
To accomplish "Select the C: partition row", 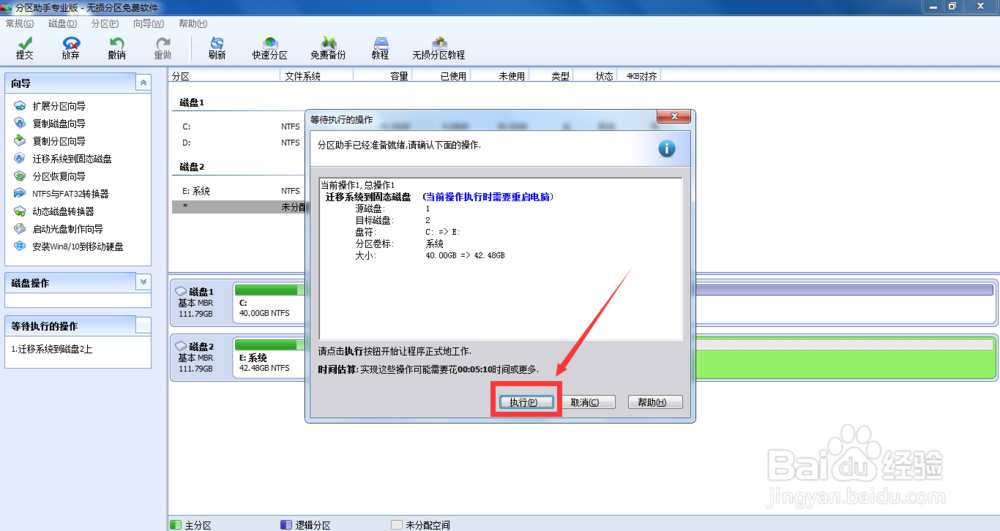I will pyautogui.click(x=239, y=126).
